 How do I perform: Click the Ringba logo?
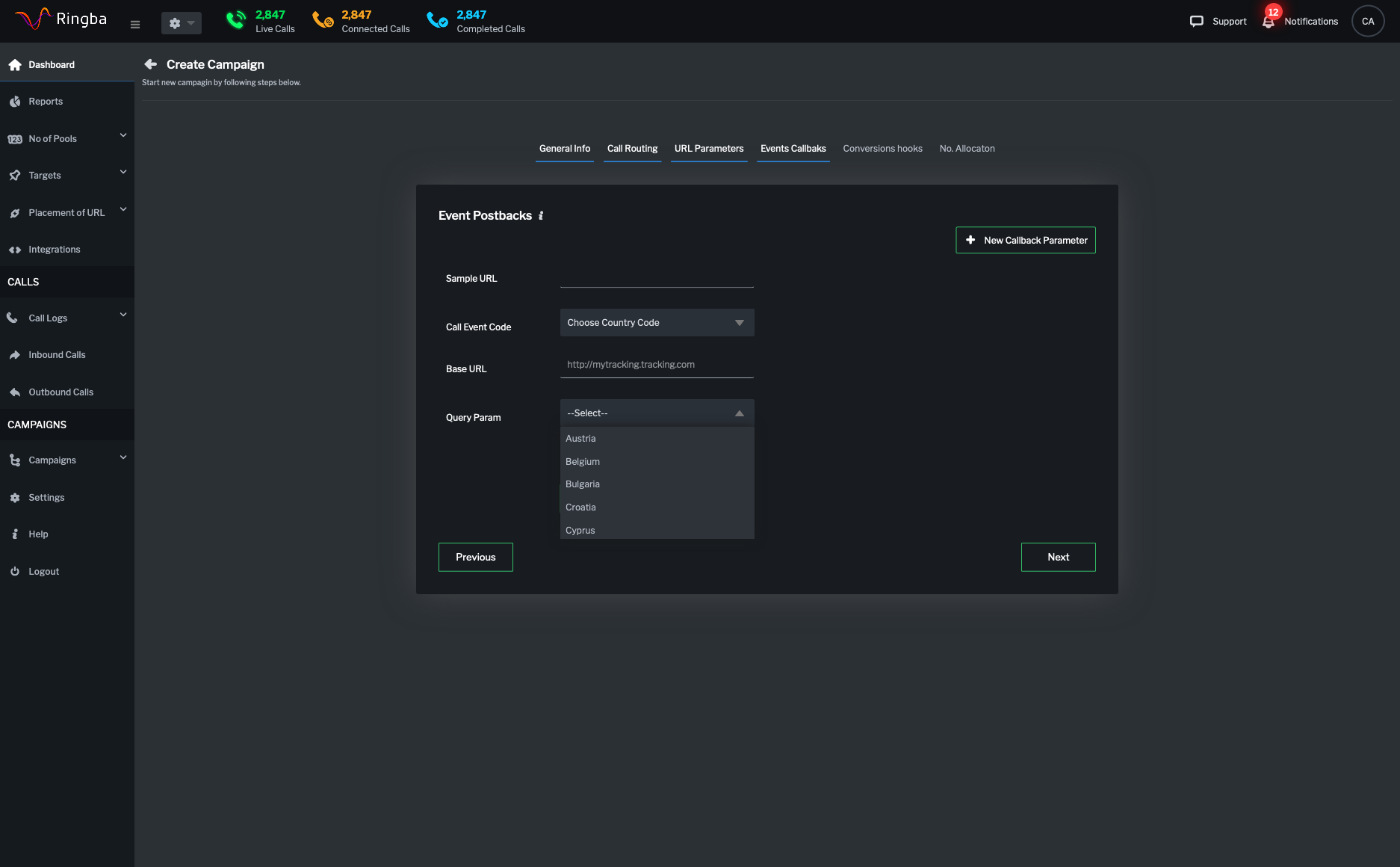click(x=61, y=19)
